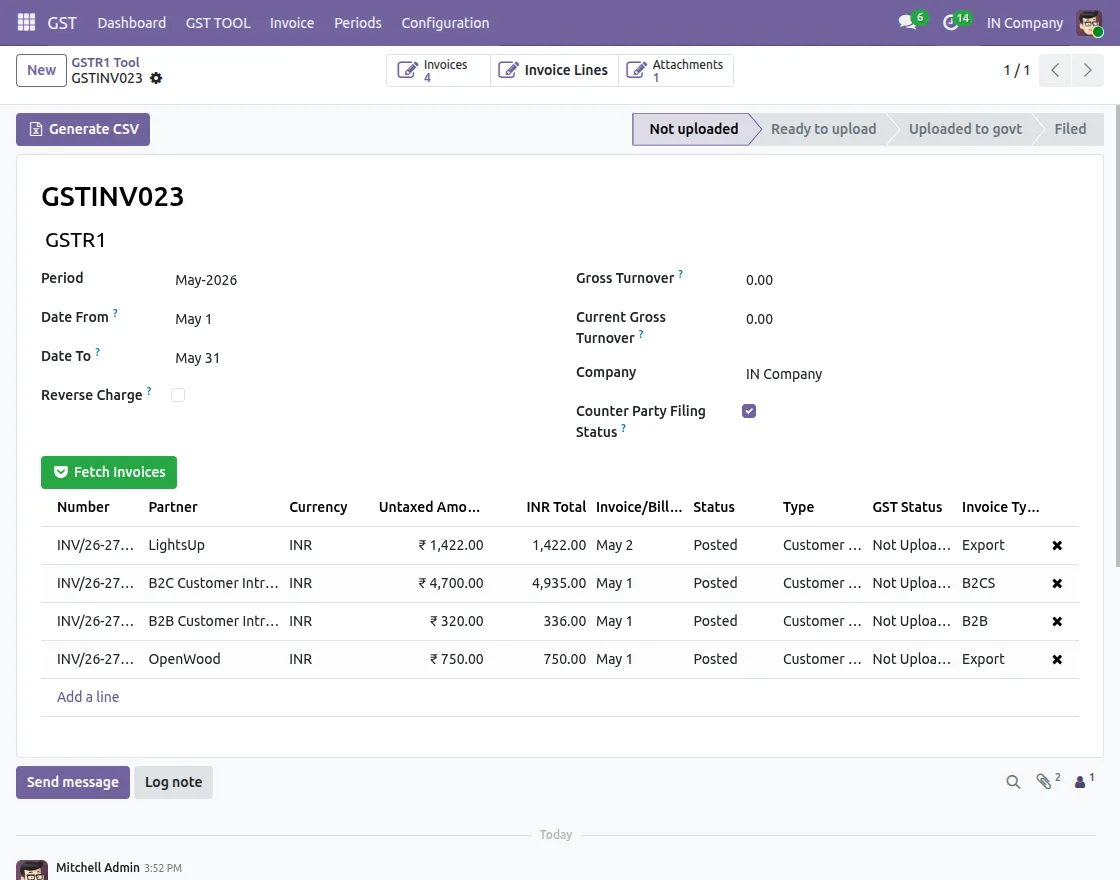This screenshot has height=880, width=1120.
Task: Open the conversations chat icon
Action: [907, 22]
